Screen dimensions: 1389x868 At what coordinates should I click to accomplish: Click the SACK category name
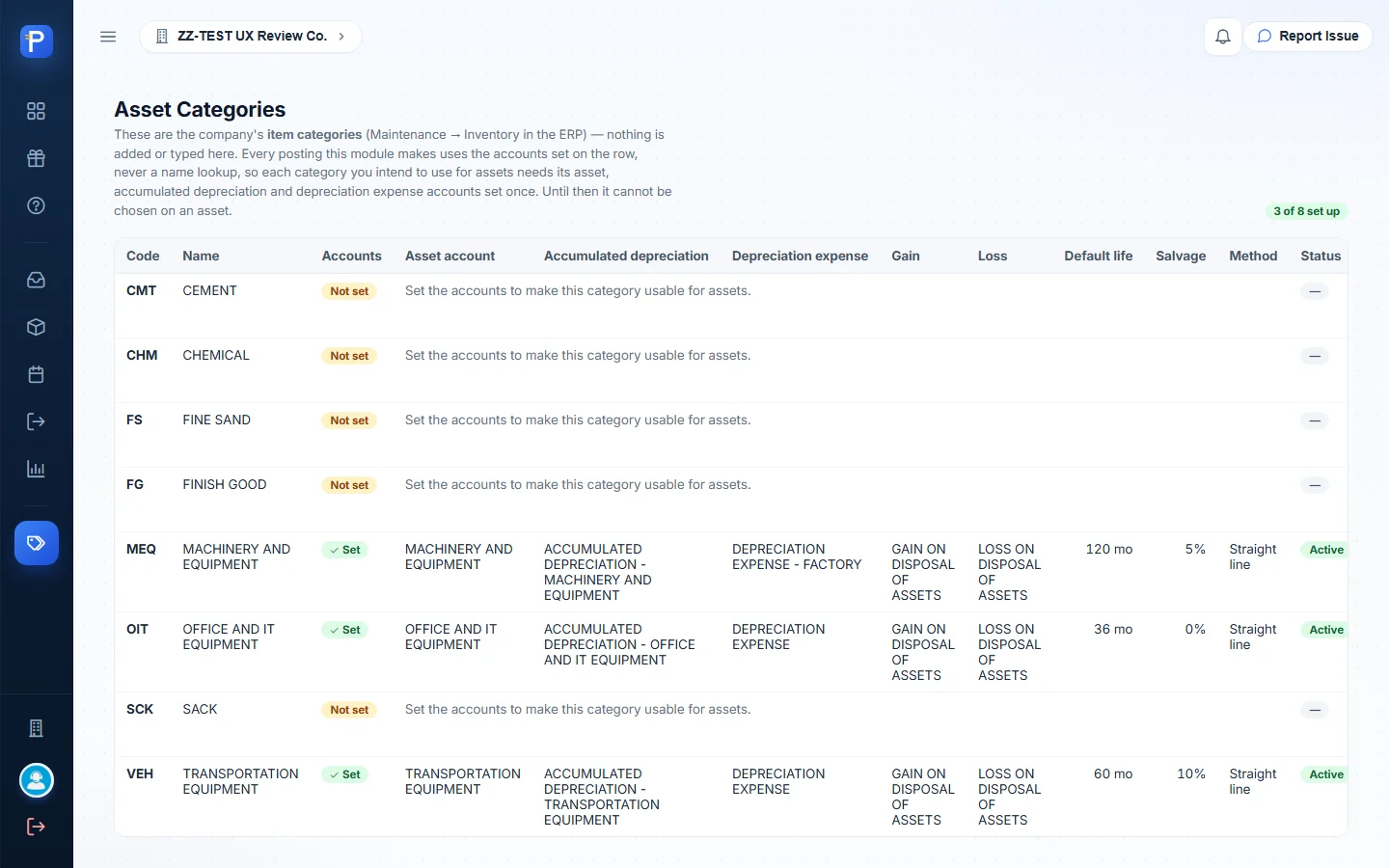pos(200,709)
